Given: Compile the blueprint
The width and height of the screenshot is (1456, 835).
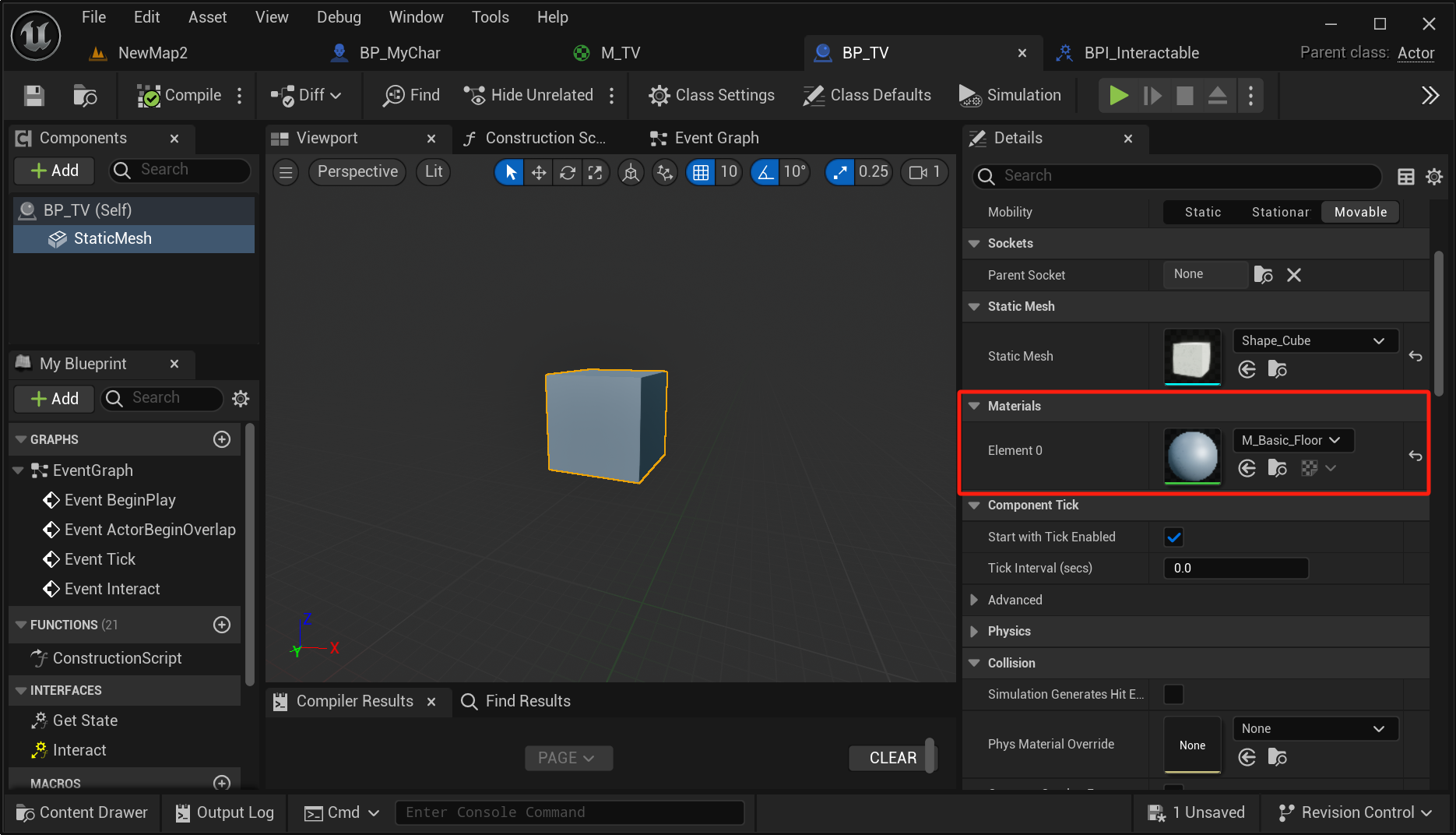Looking at the screenshot, I should 179,95.
